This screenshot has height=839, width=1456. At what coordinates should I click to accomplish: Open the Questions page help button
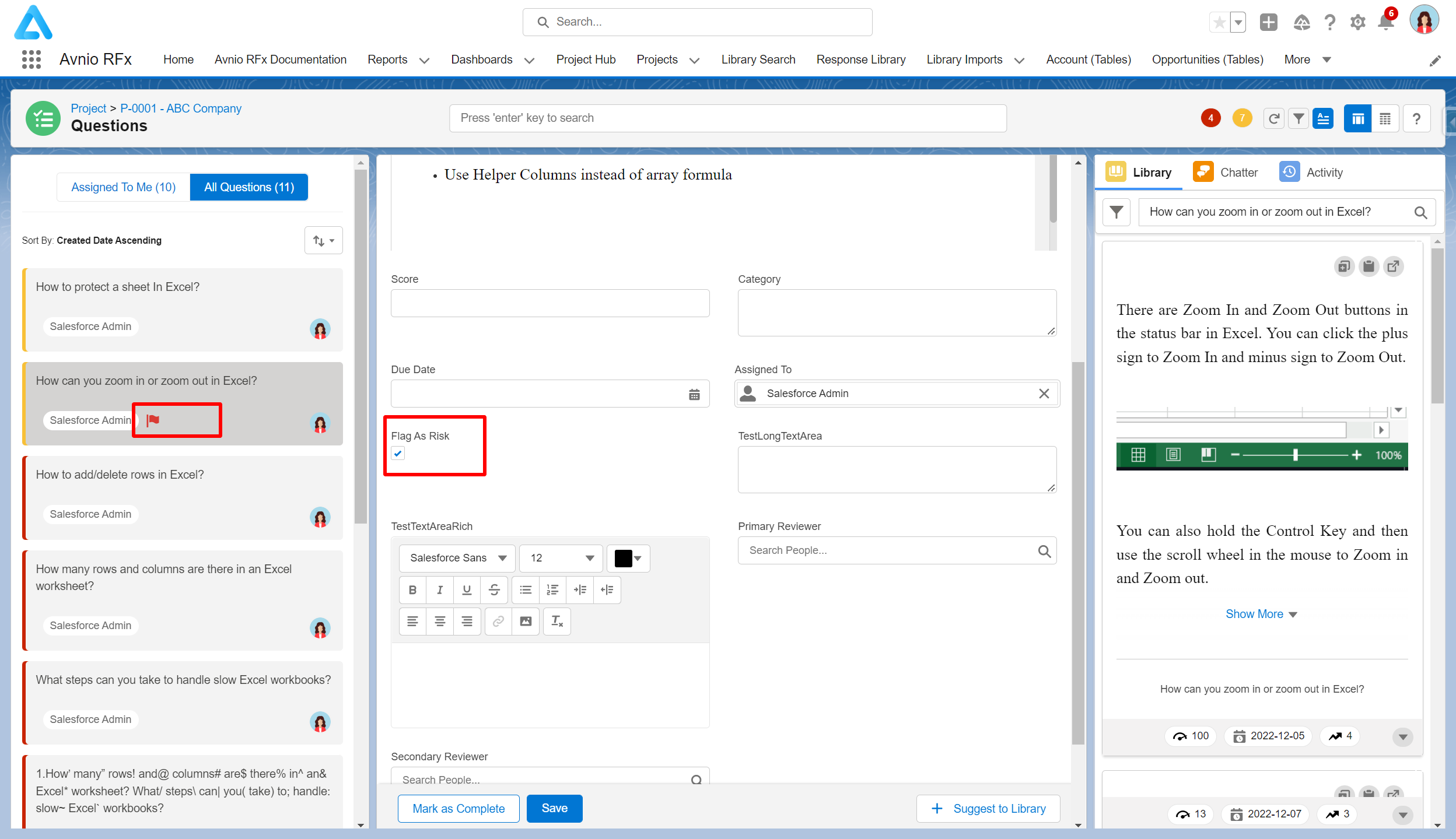tap(1416, 119)
